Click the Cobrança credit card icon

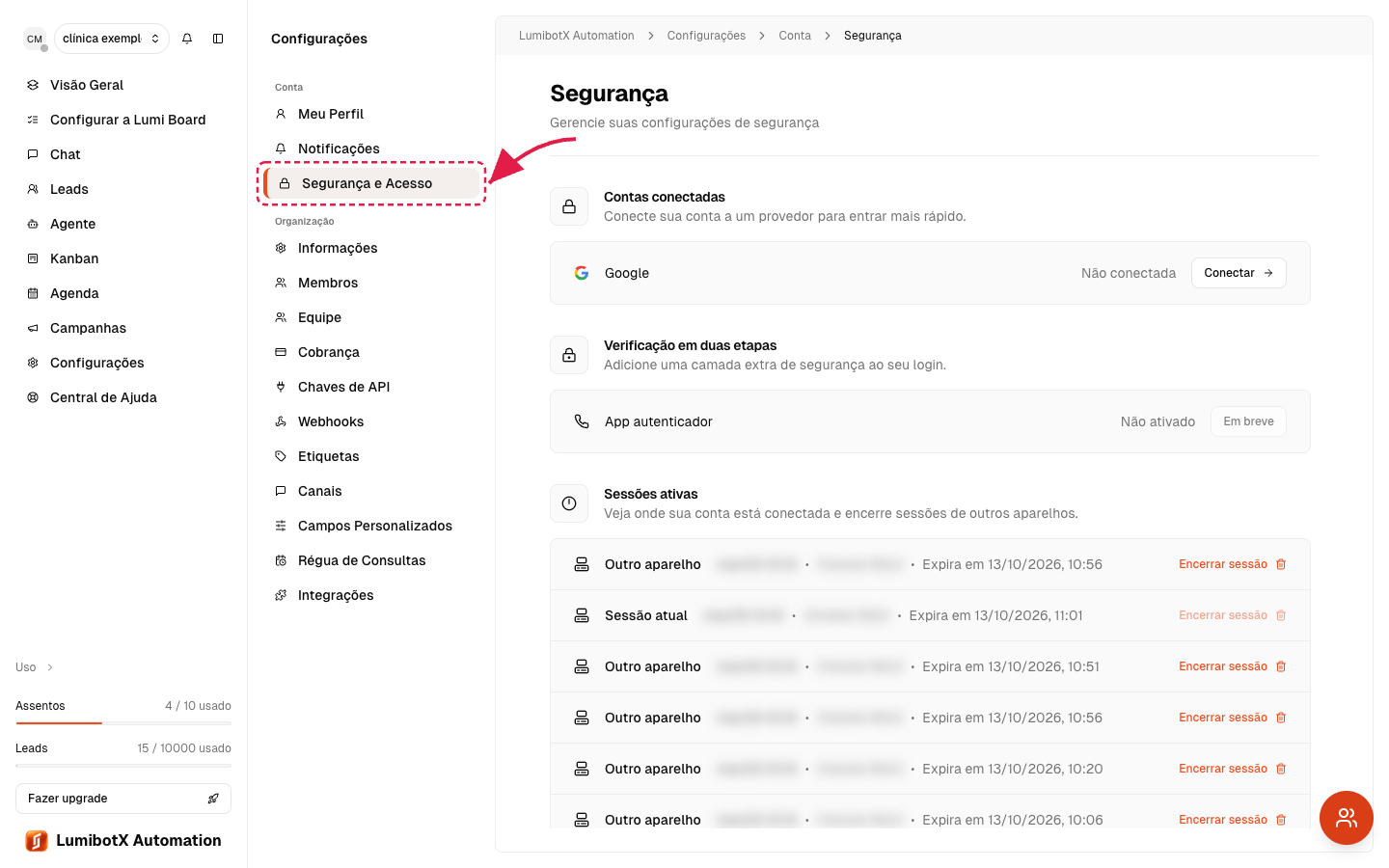pyautogui.click(x=281, y=352)
